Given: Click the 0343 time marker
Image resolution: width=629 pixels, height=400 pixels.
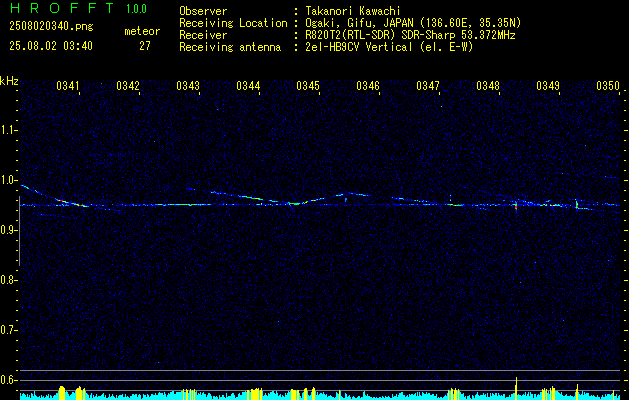Looking at the screenshot, I should [188, 85].
